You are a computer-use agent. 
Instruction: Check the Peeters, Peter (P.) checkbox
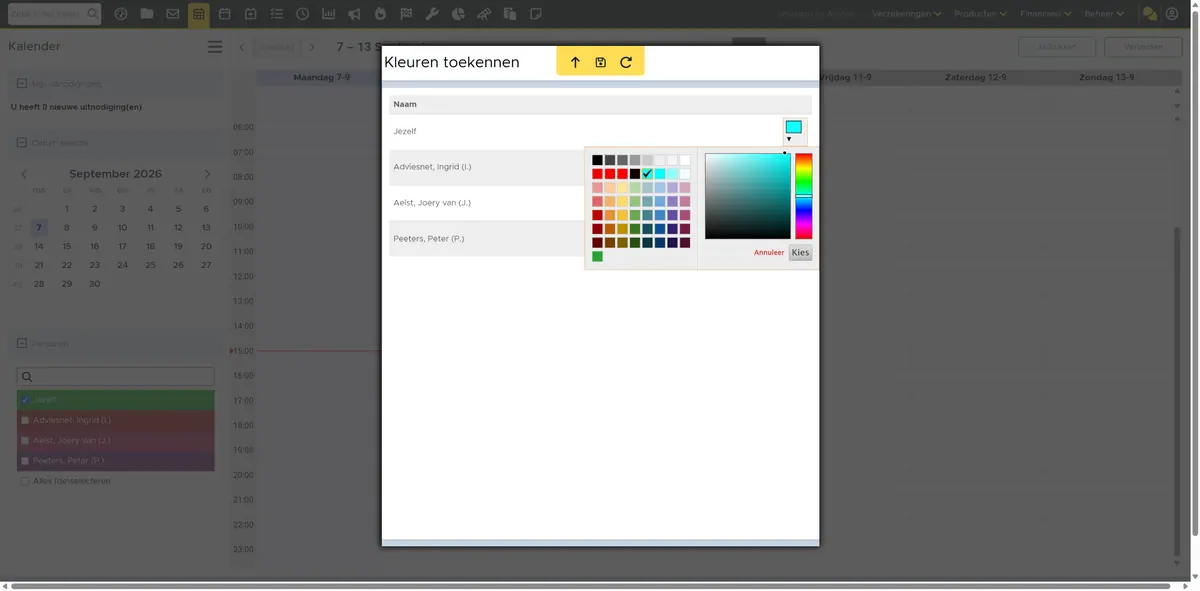(x=25, y=461)
